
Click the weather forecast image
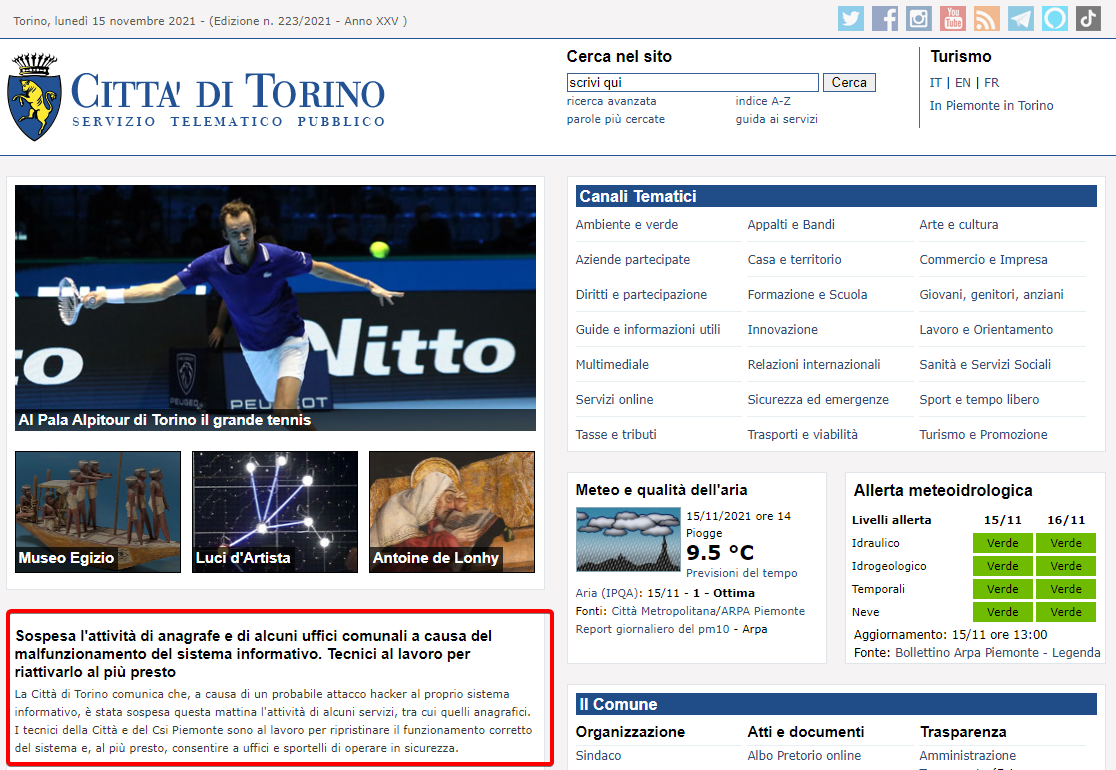tap(627, 540)
